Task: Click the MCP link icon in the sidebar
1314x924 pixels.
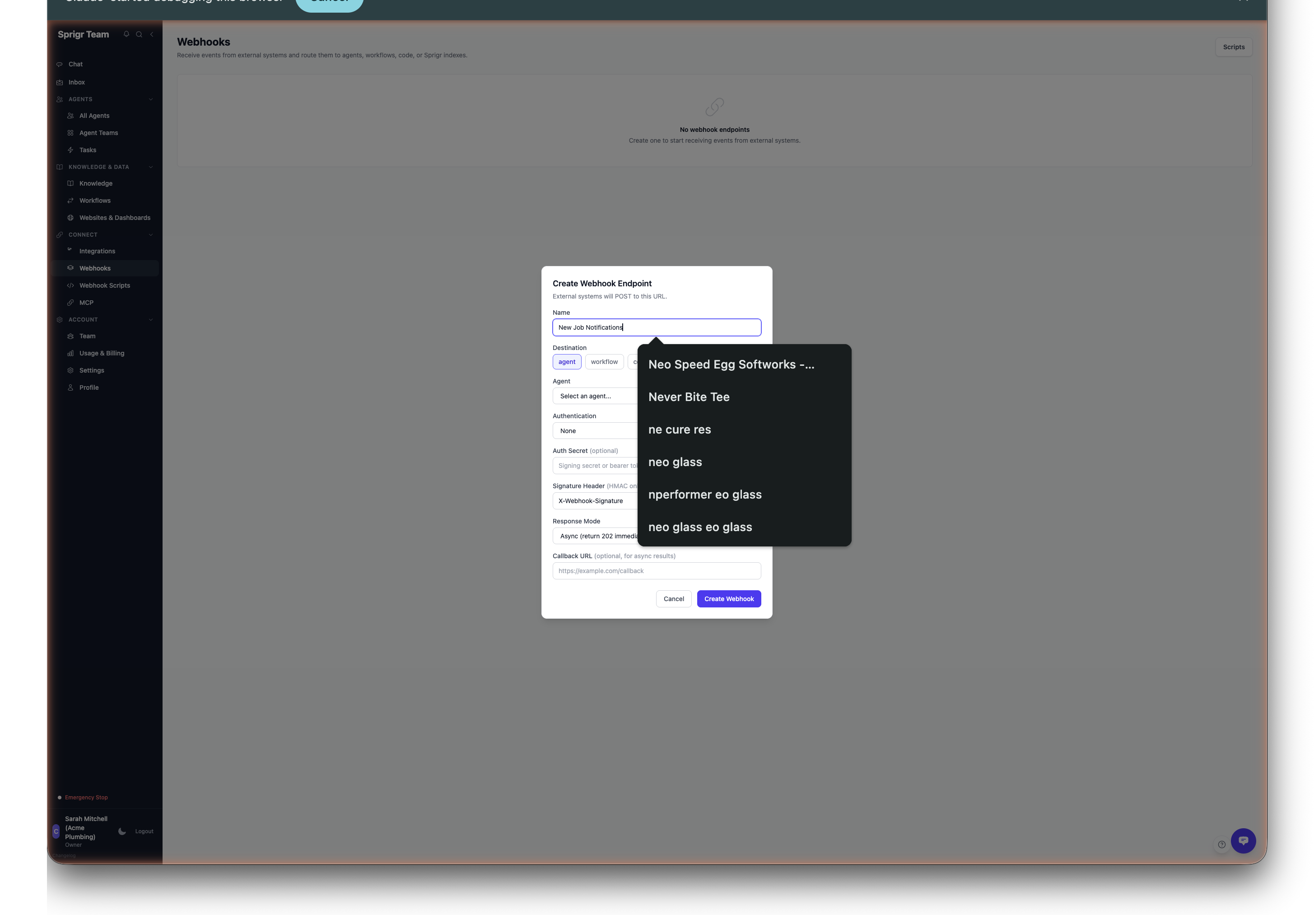Action: [70, 302]
